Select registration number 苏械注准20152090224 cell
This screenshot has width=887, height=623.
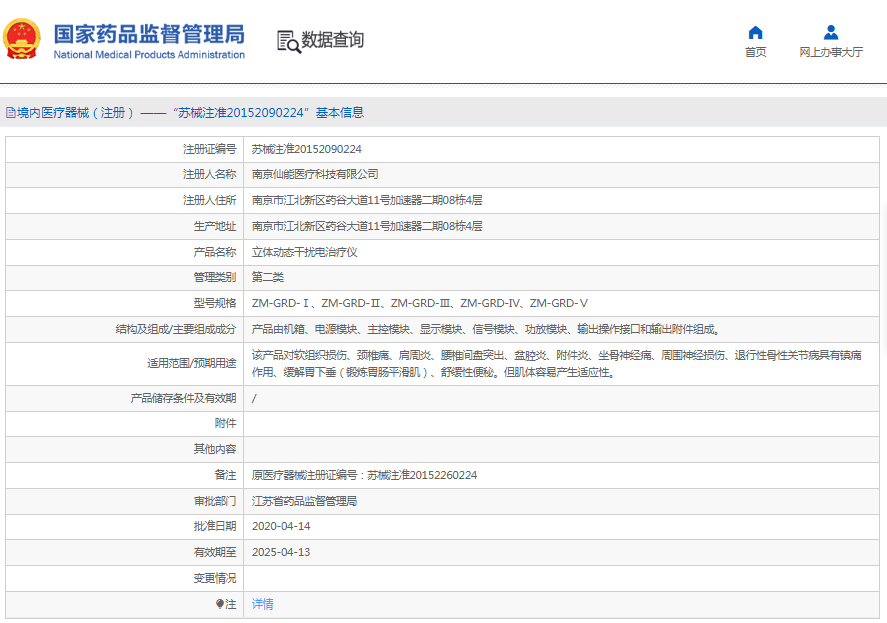[307, 149]
